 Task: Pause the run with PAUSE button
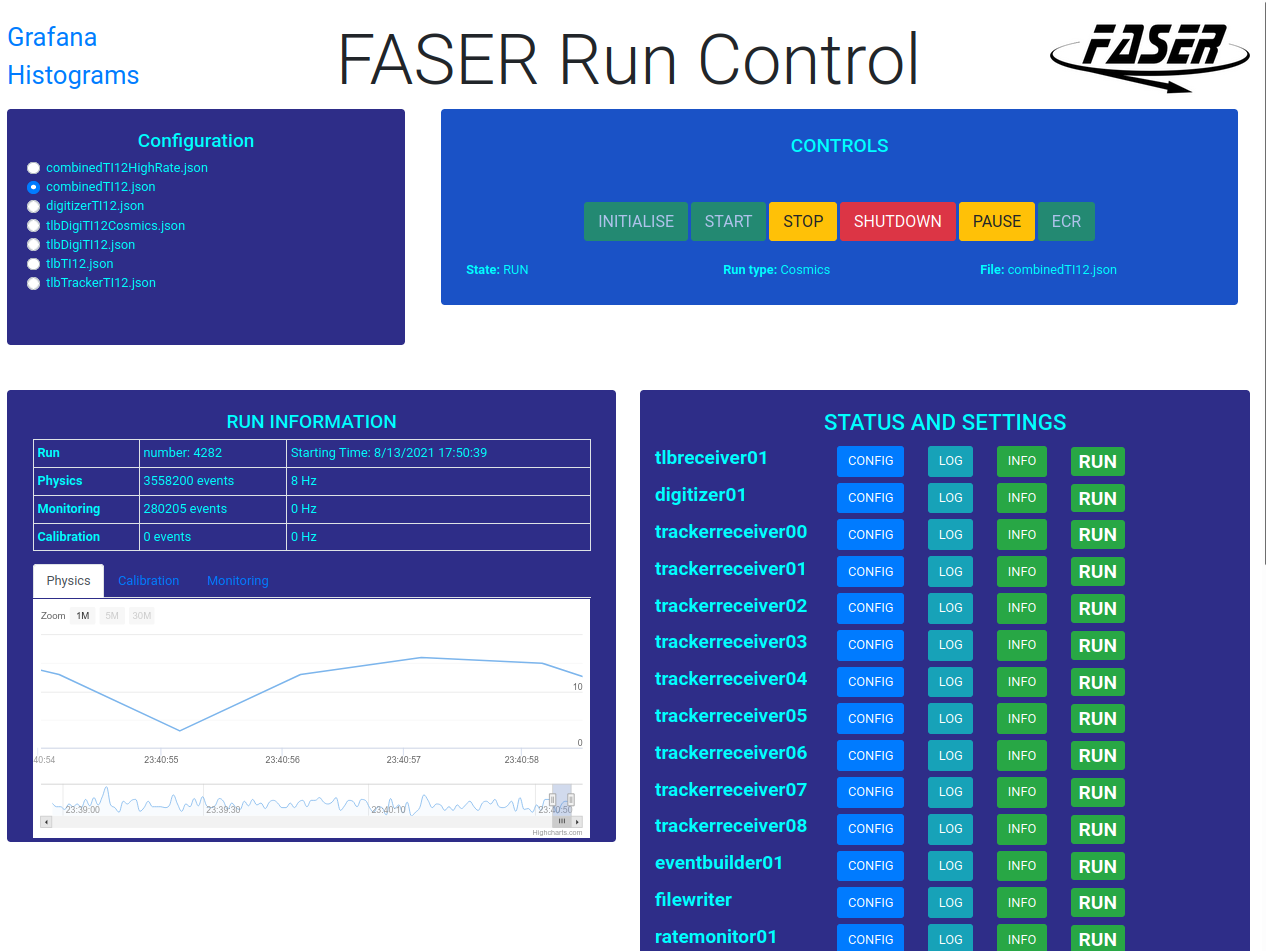[x=997, y=221]
